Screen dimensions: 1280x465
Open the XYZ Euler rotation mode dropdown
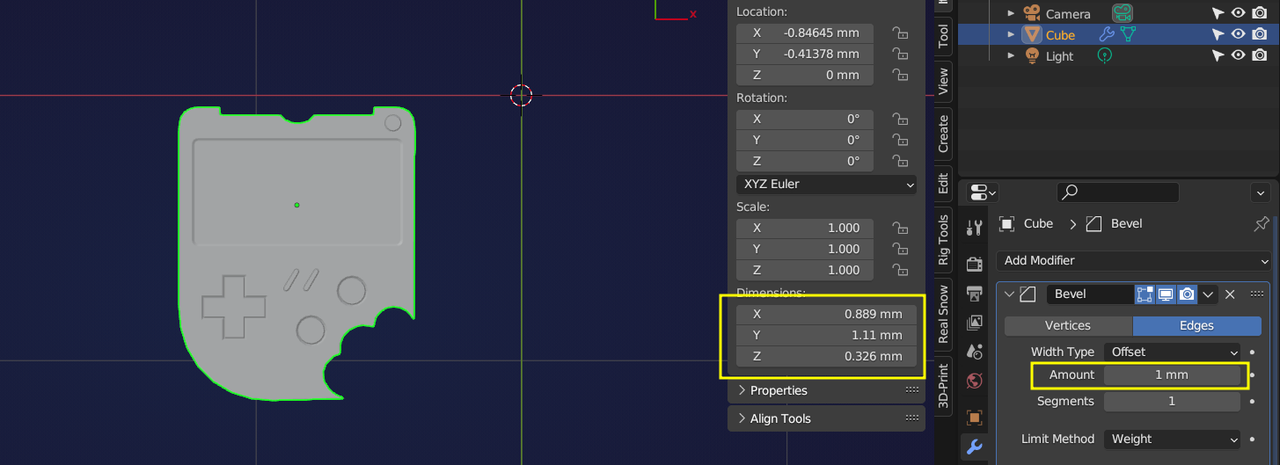coord(826,184)
